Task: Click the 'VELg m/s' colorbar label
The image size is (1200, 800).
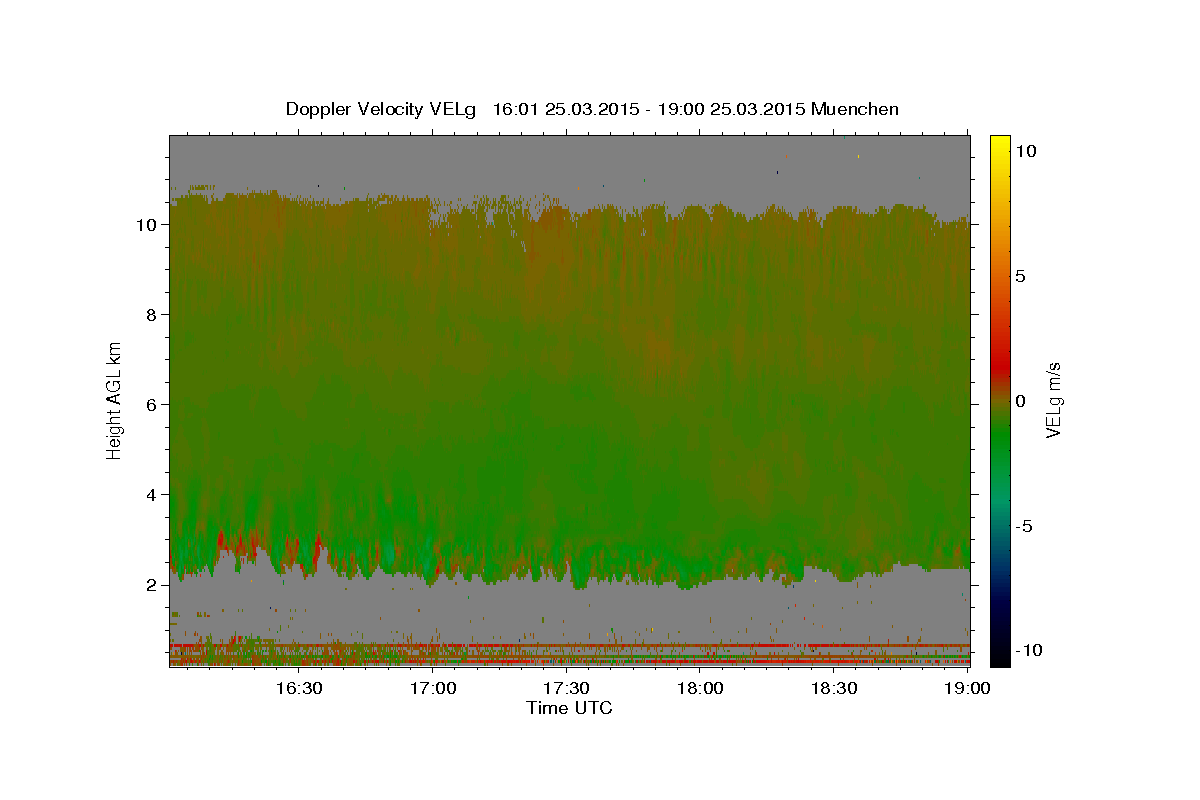Action: [x=1053, y=400]
